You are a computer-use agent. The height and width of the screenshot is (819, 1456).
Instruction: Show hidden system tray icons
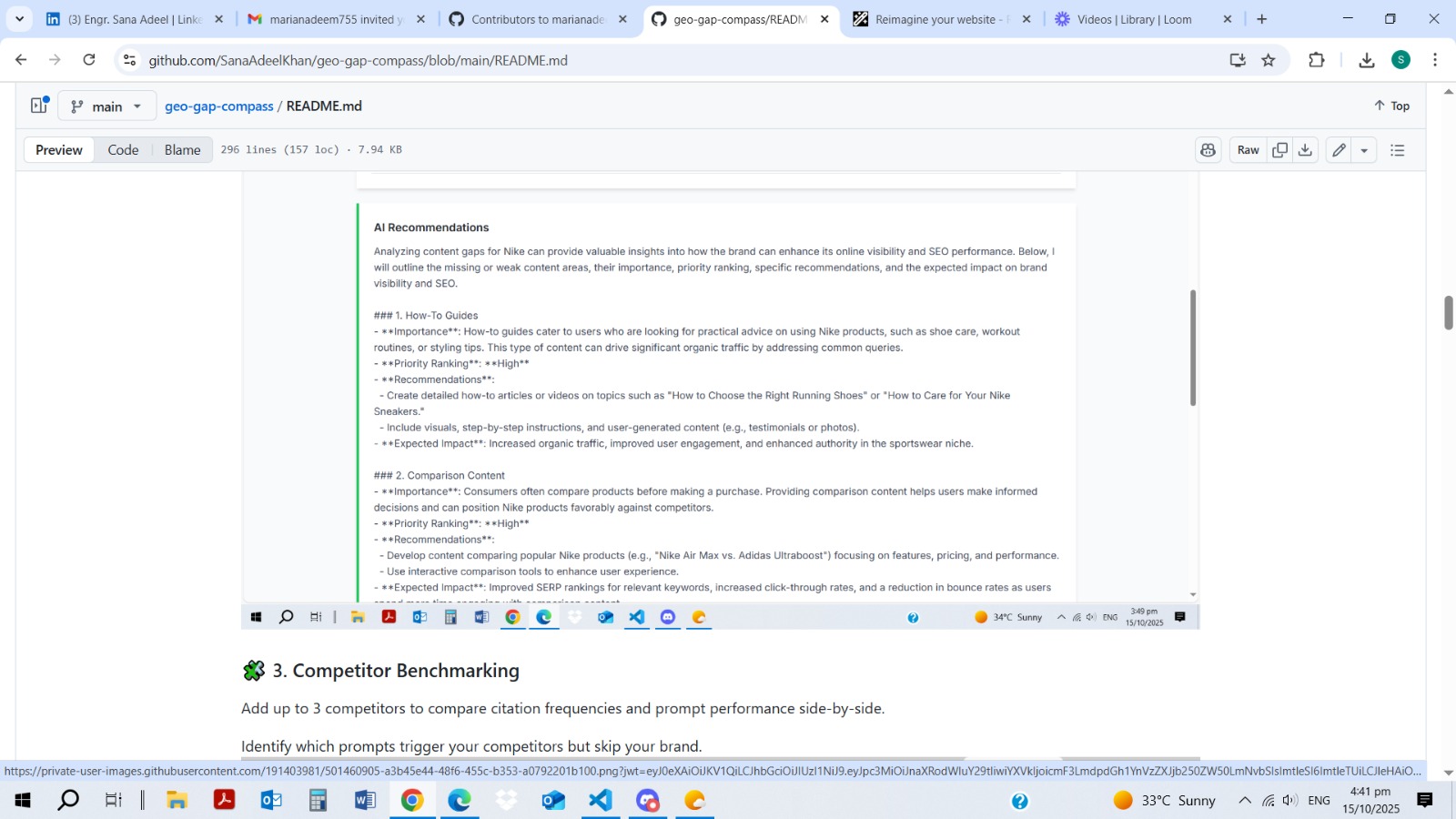tap(1244, 800)
